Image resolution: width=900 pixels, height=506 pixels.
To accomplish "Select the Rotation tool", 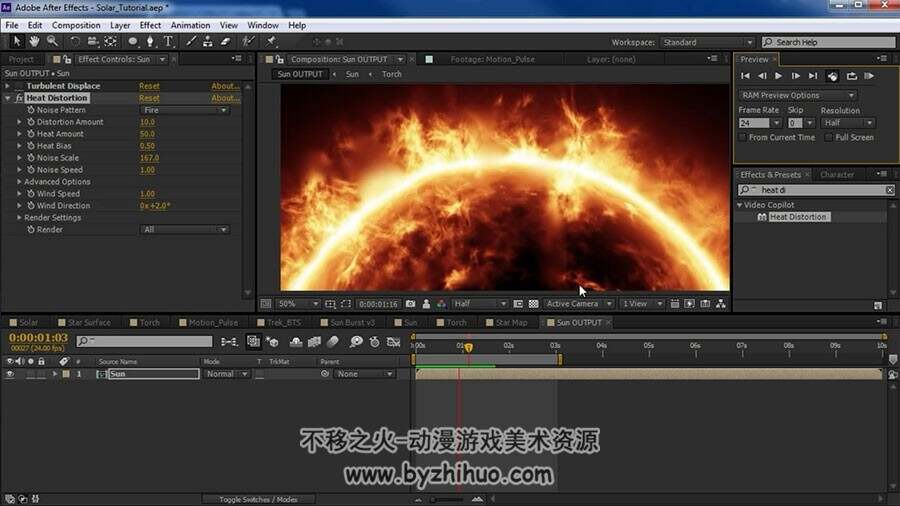I will pos(75,41).
